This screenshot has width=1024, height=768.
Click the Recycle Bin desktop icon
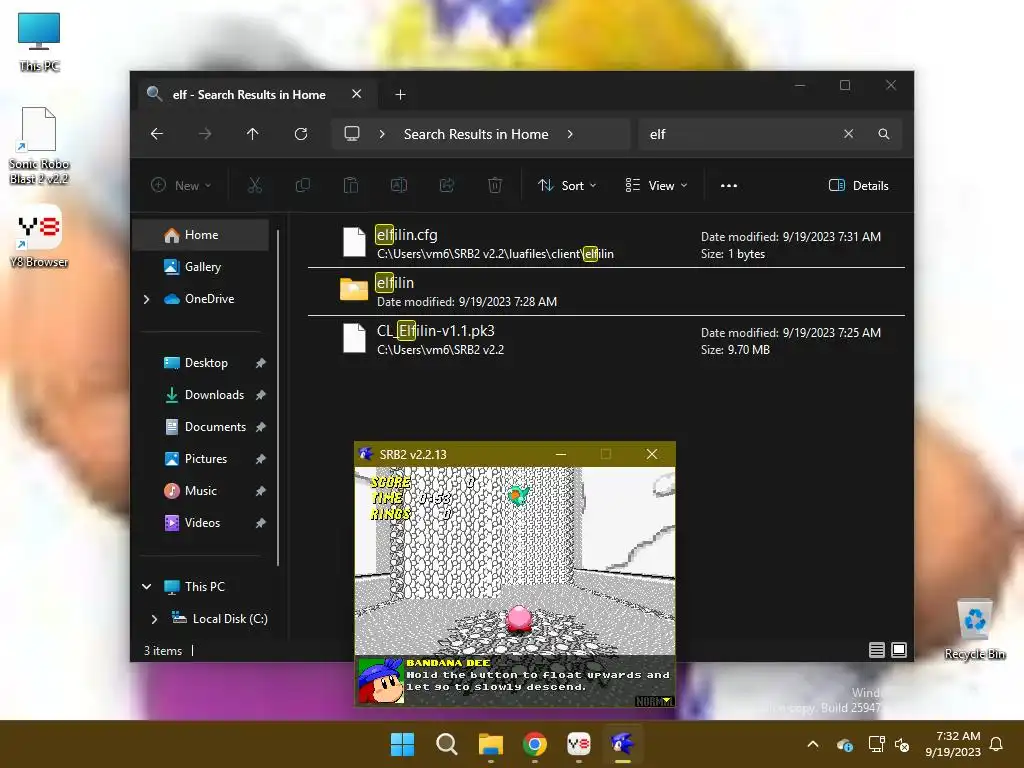975,630
